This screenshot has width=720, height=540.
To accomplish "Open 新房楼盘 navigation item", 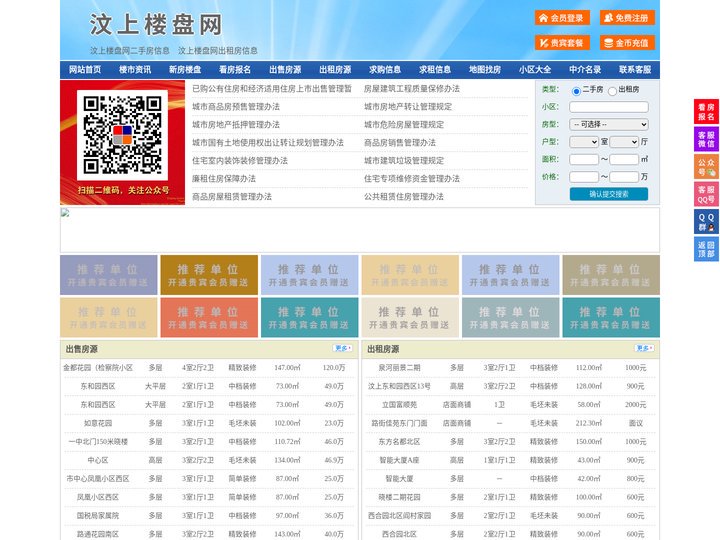I will pos(185,70).
